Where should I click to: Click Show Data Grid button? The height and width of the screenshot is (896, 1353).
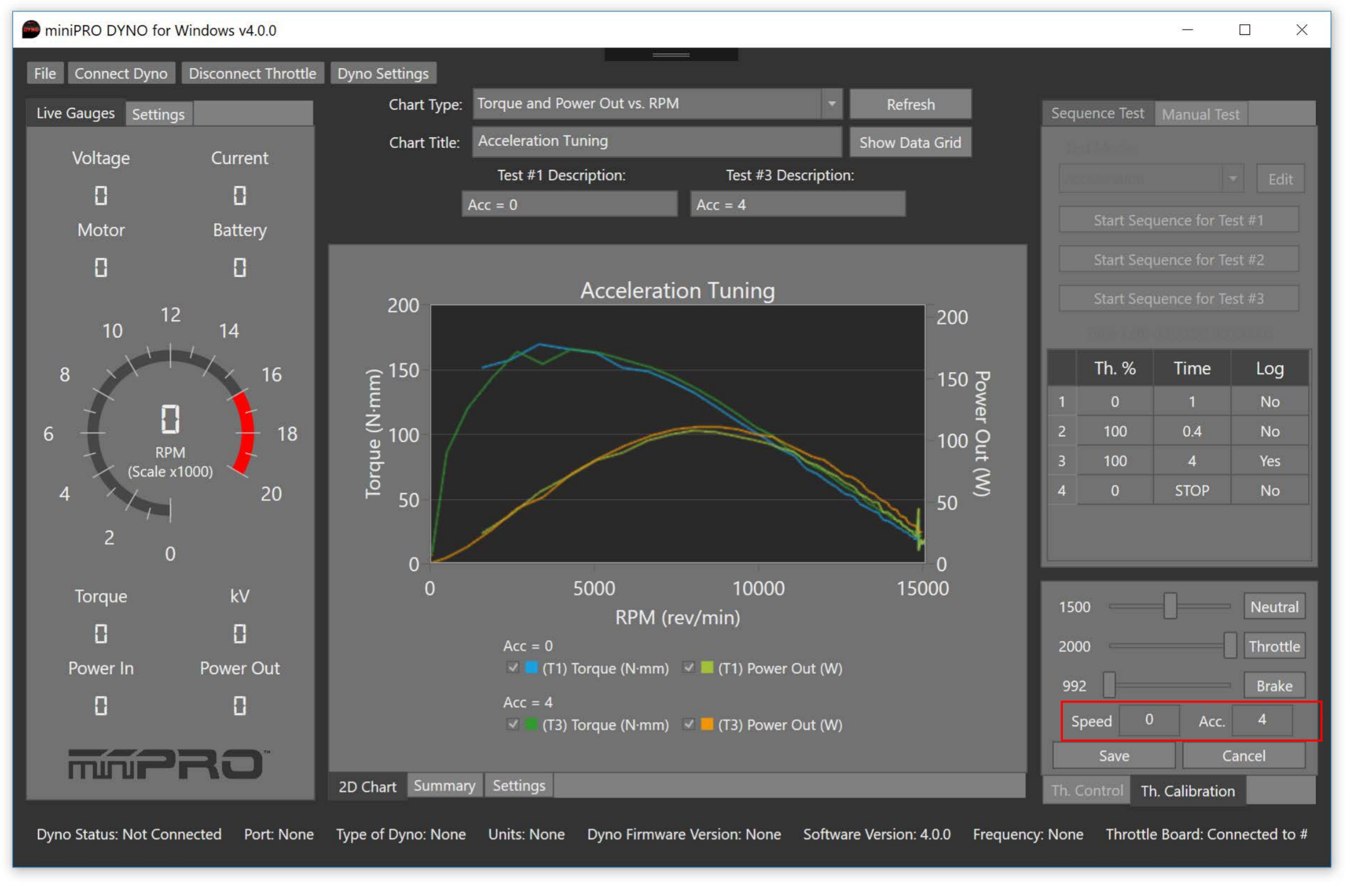pyautogui.click(x=910, y=143)
